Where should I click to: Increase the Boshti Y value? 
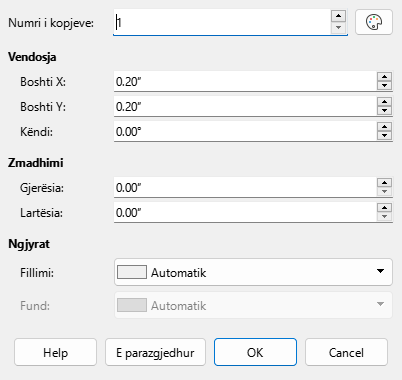tap(385, 102)
